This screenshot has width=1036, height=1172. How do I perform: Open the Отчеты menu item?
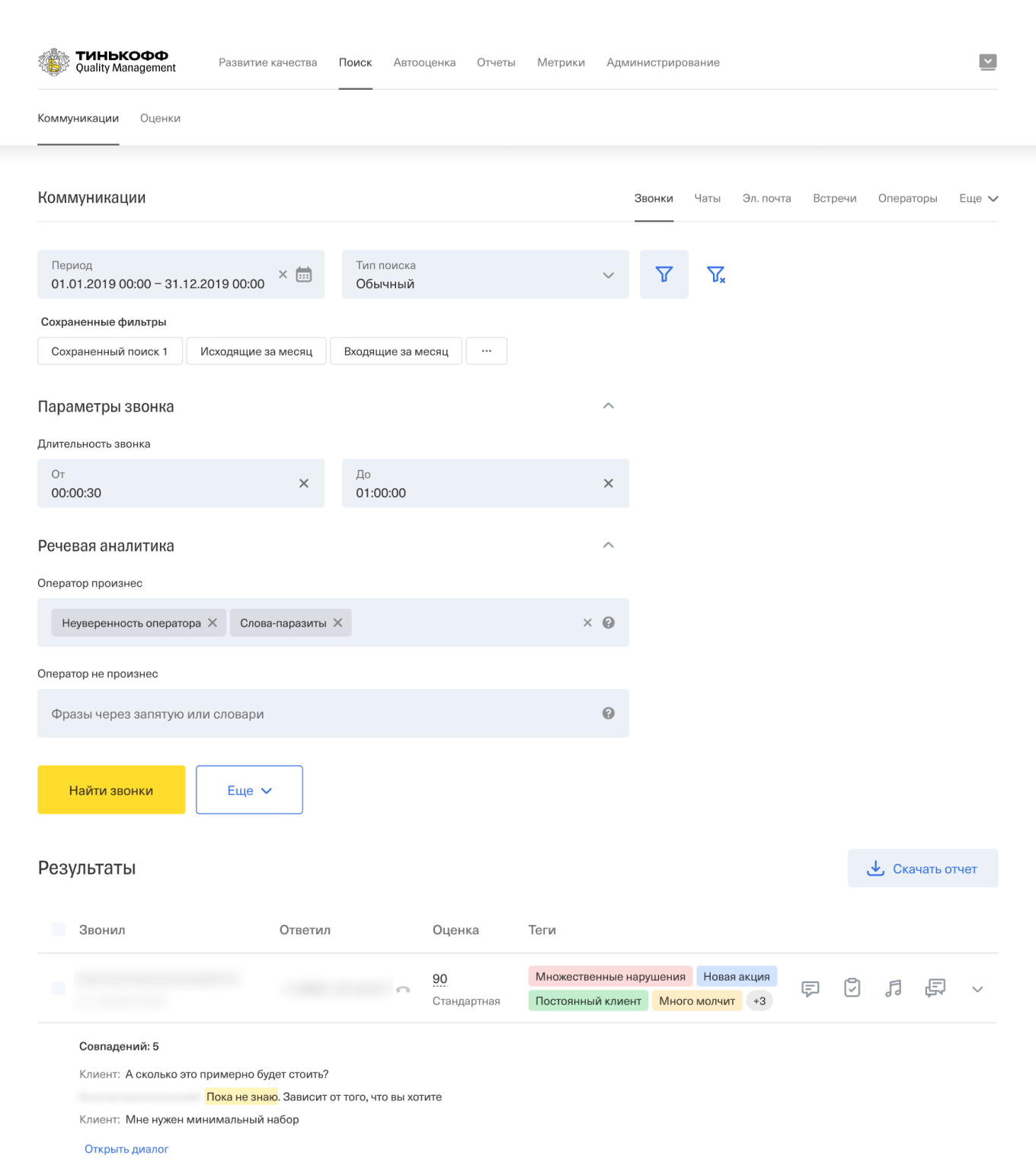[496, 62]
